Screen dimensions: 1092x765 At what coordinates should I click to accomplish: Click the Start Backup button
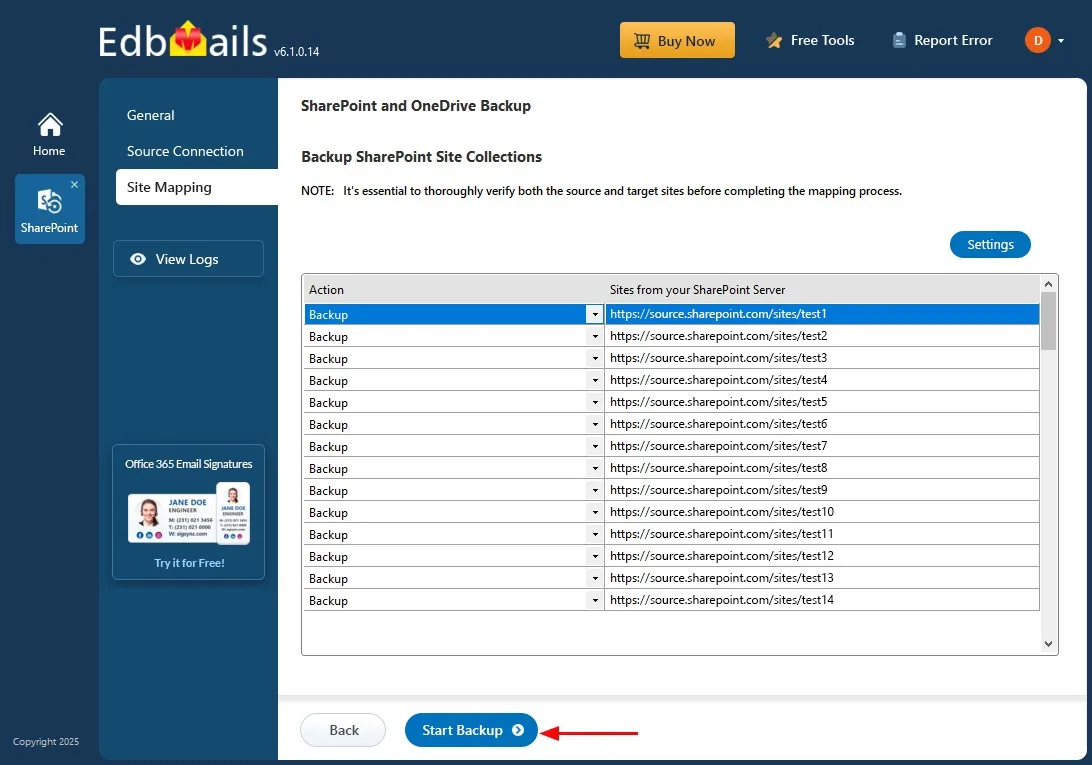pyautogui.click(x=471, y=729)
